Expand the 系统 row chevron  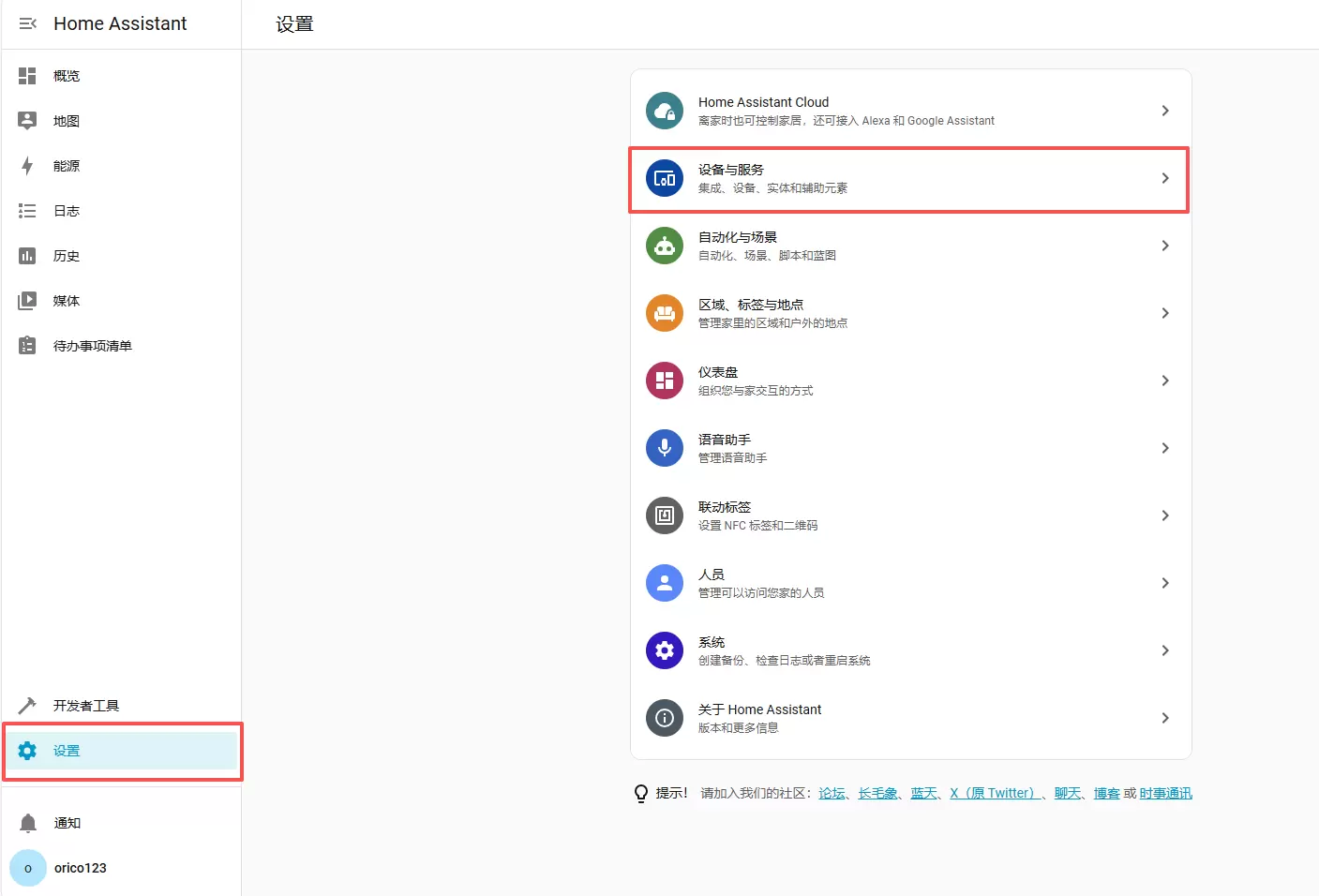[x=1164, y=650]
